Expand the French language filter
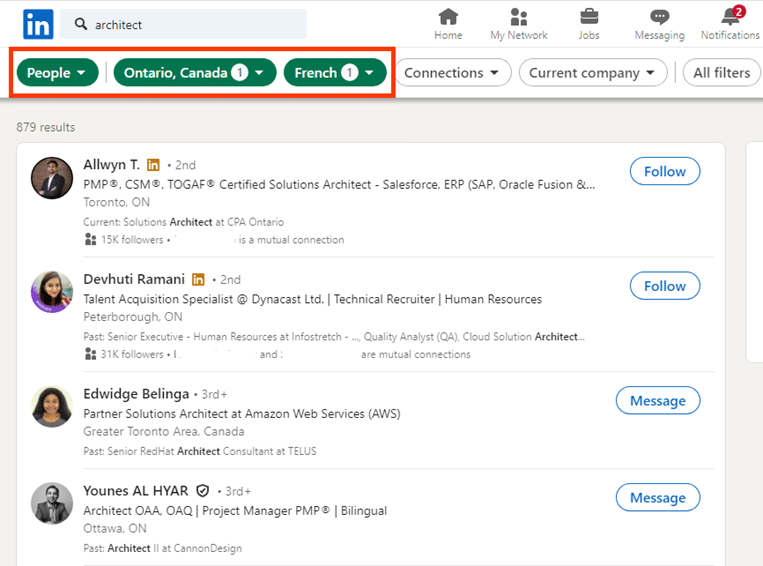 coord(335,73)
